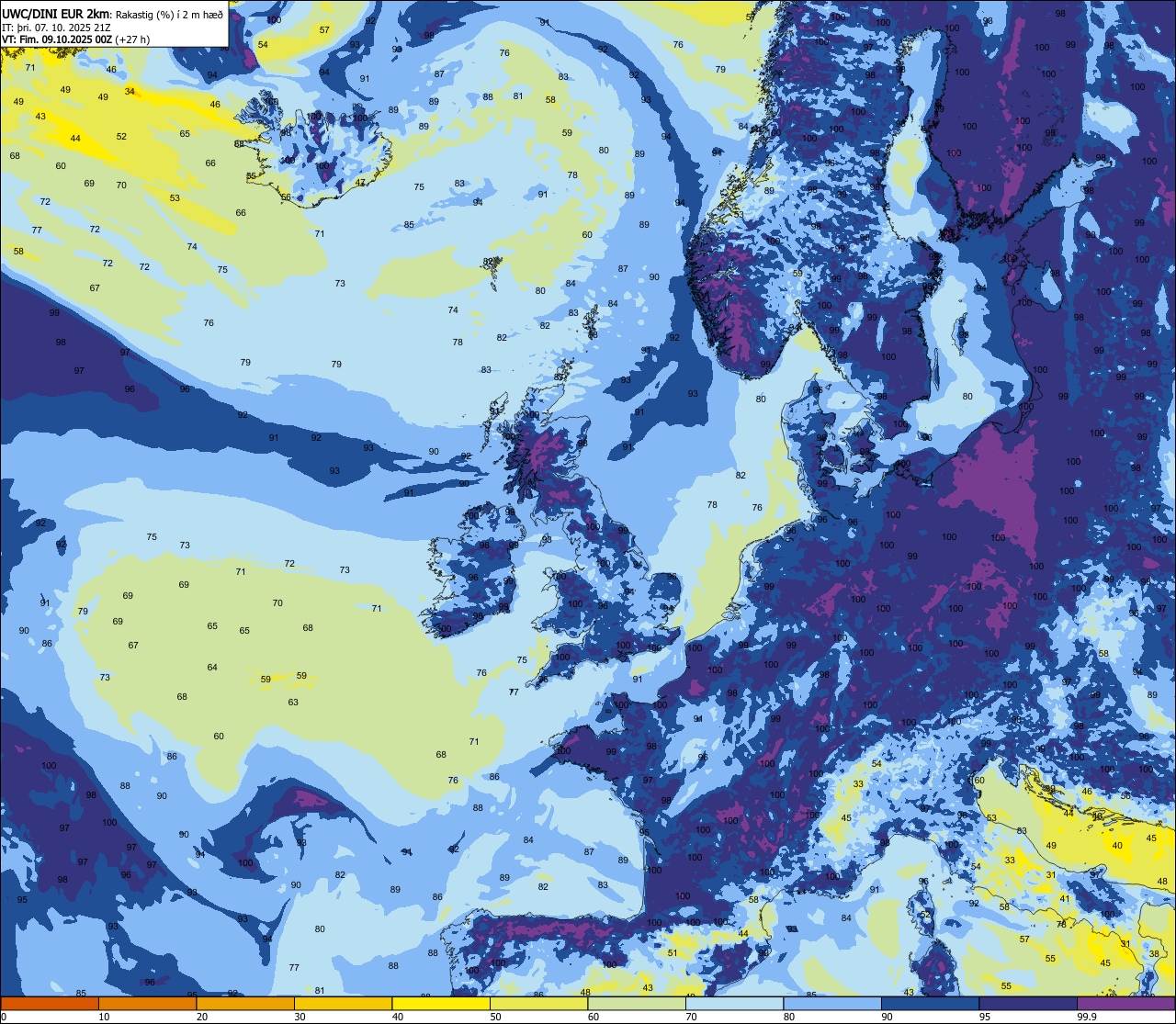Click the humidity value 64 in the Atlantic
Screen dimensions: 1176x1024
(212, 668)
